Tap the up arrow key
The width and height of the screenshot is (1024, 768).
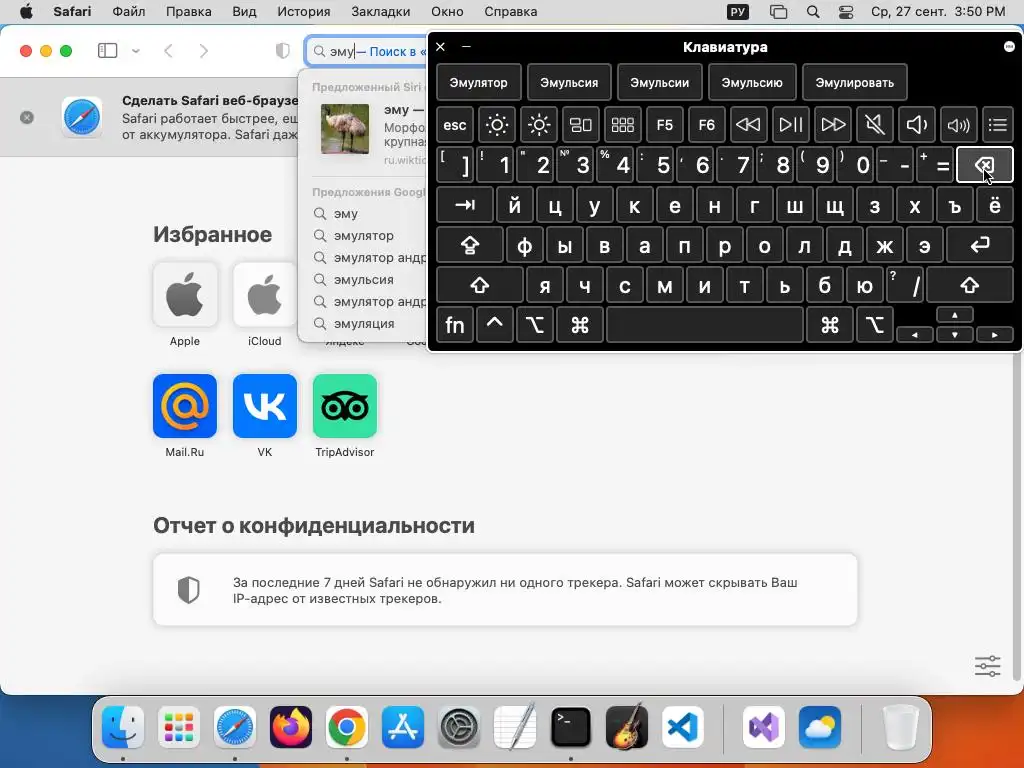point(955,315)
